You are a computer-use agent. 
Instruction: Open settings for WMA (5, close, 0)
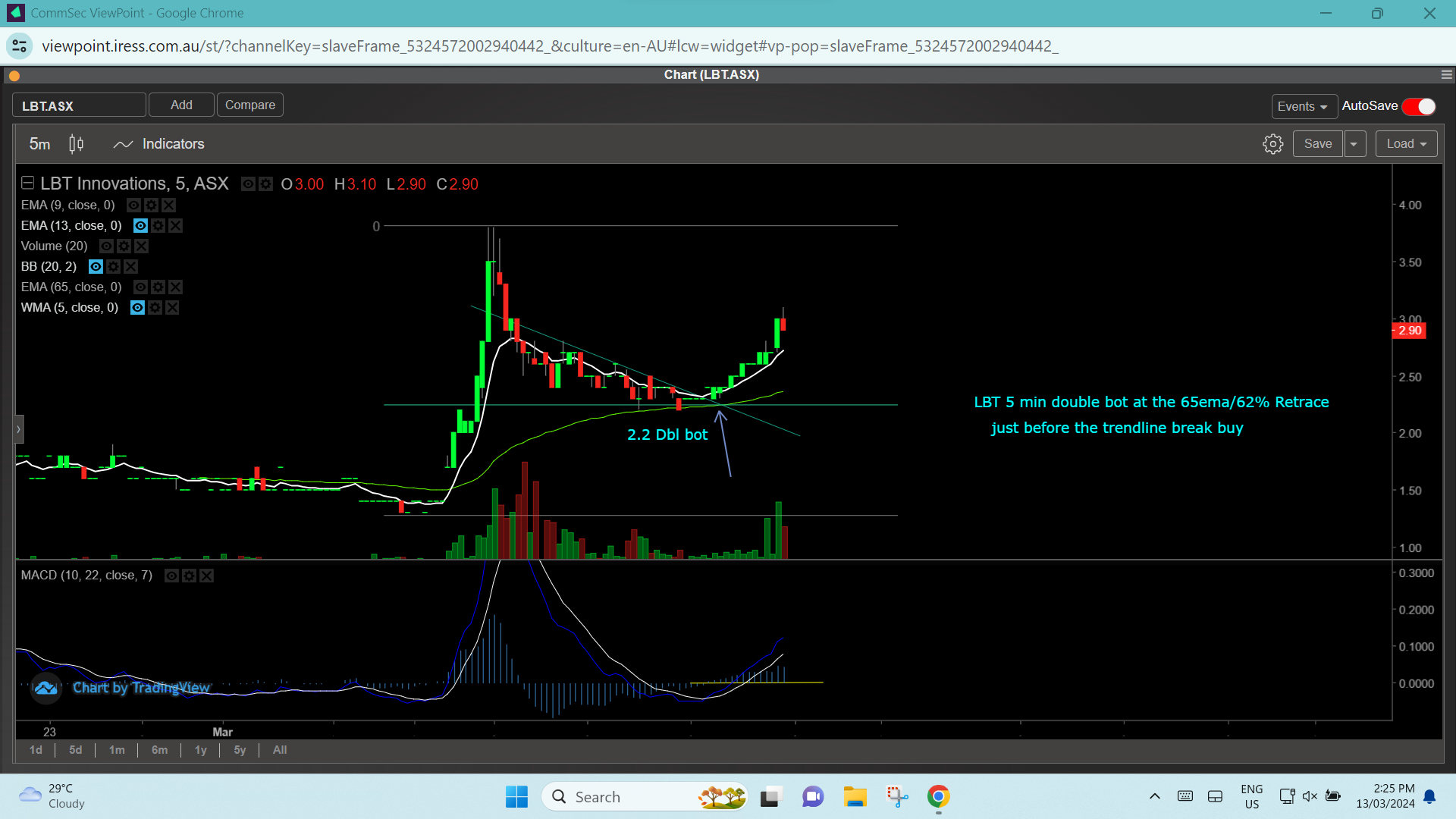155,307
